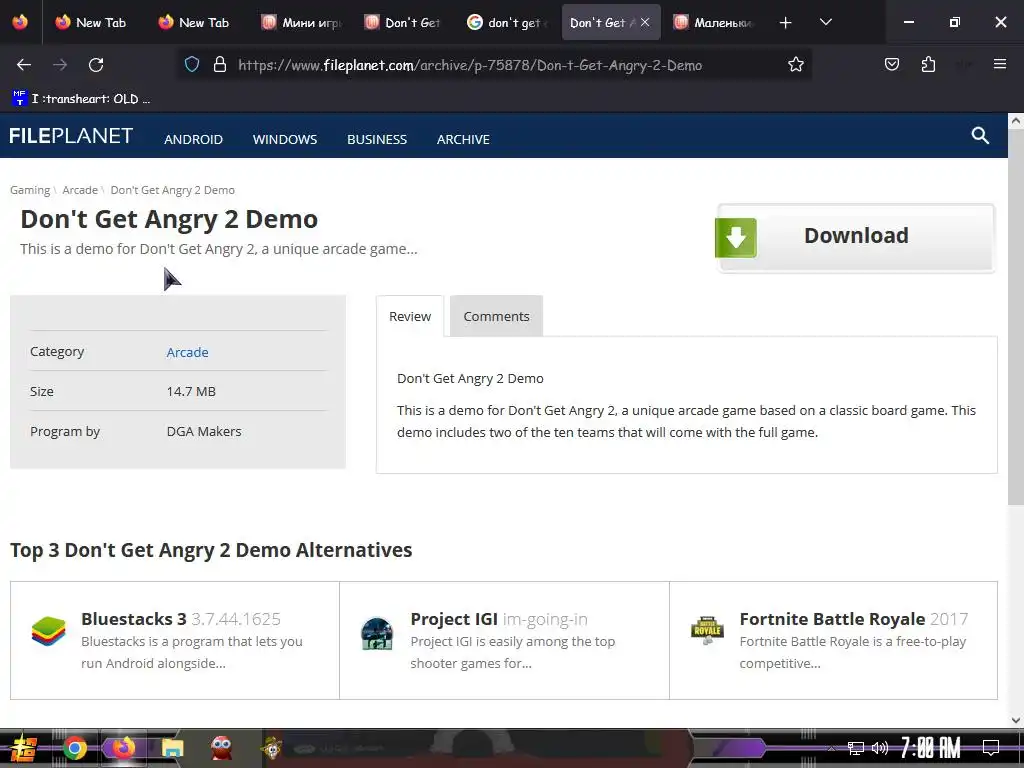Image resolution: width=1024 pixels, height=768 pixels.
Task: Click the scrollbar up arrow
Action: [1016, 120]
